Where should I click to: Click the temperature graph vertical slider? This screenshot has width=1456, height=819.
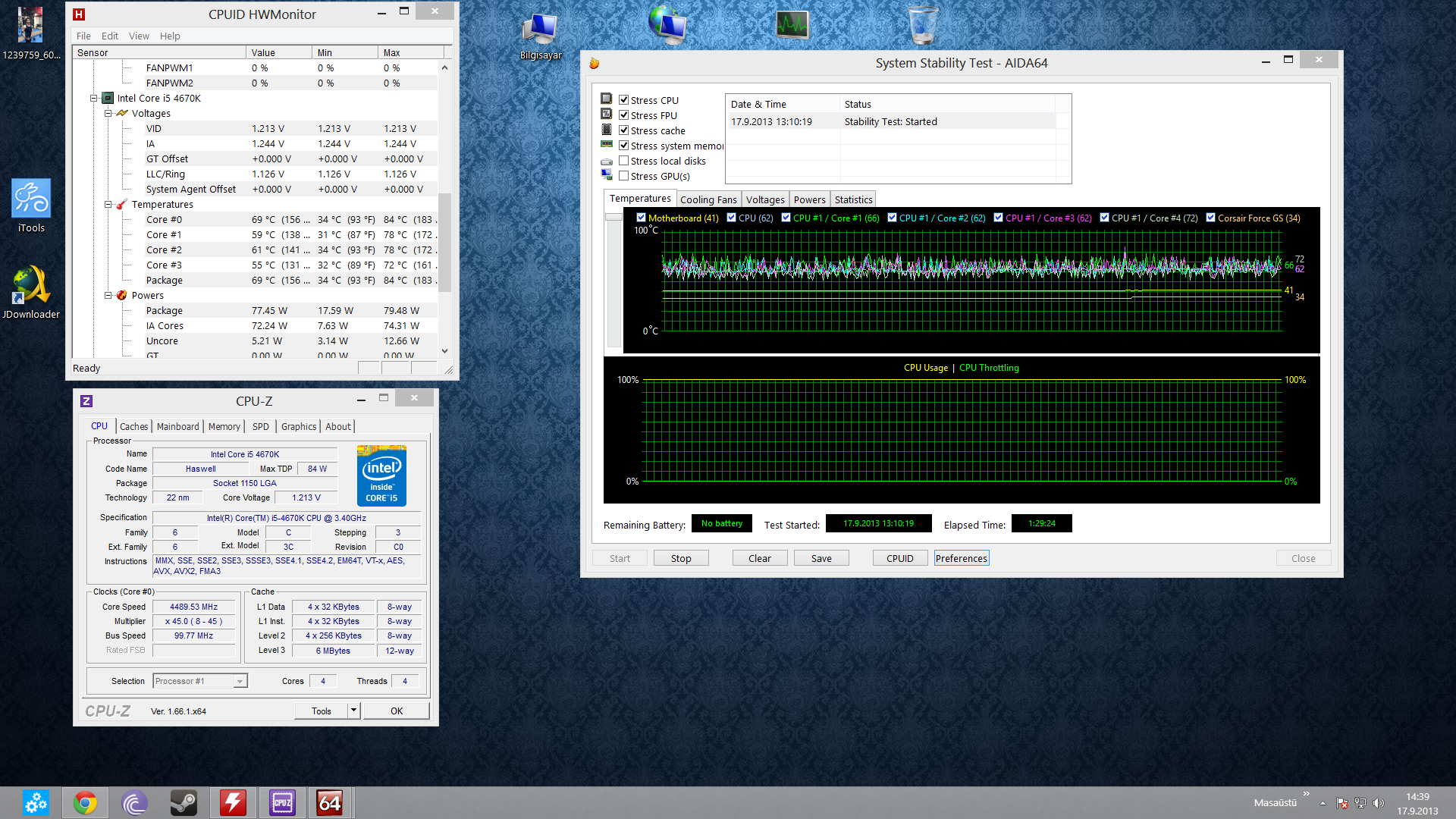(x=613, y=217)
